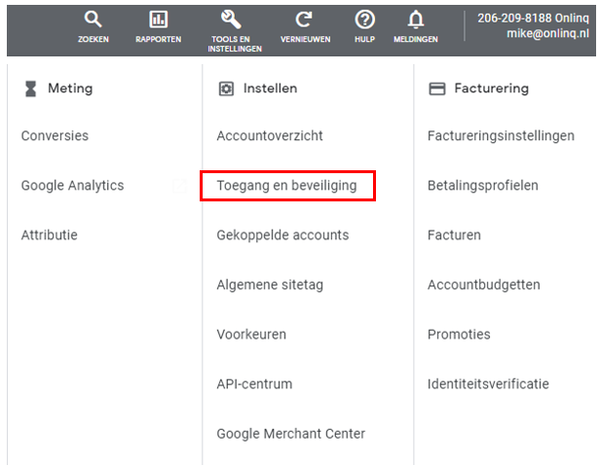The image size is (600, 466).
Task: Open Facturen page
Action: click(x=454, y=235)
